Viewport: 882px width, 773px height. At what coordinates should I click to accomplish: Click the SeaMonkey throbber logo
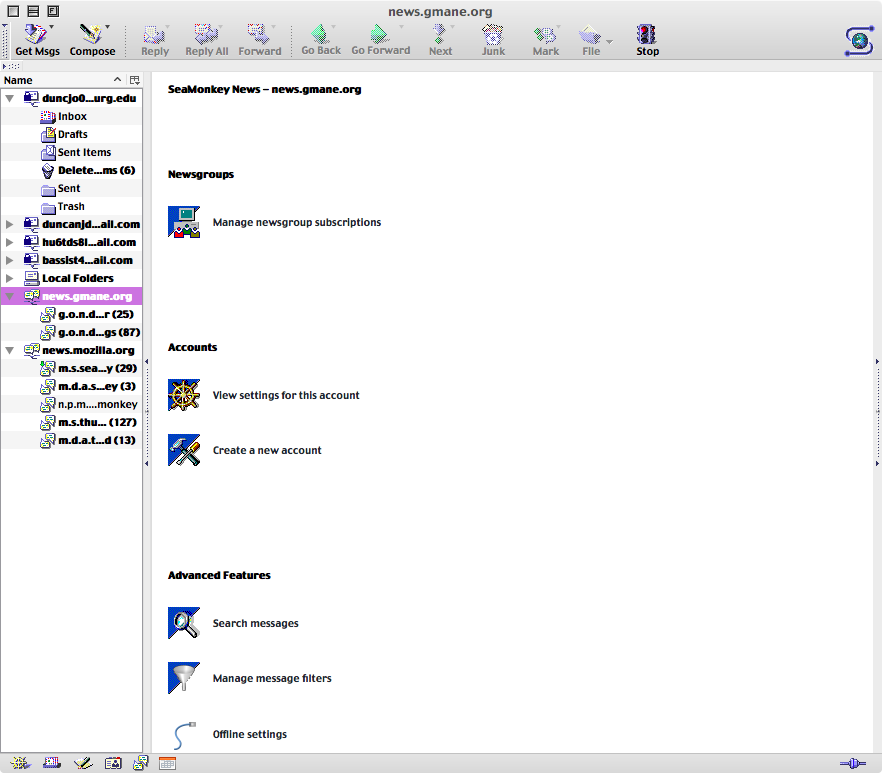[x=858, y=39]
